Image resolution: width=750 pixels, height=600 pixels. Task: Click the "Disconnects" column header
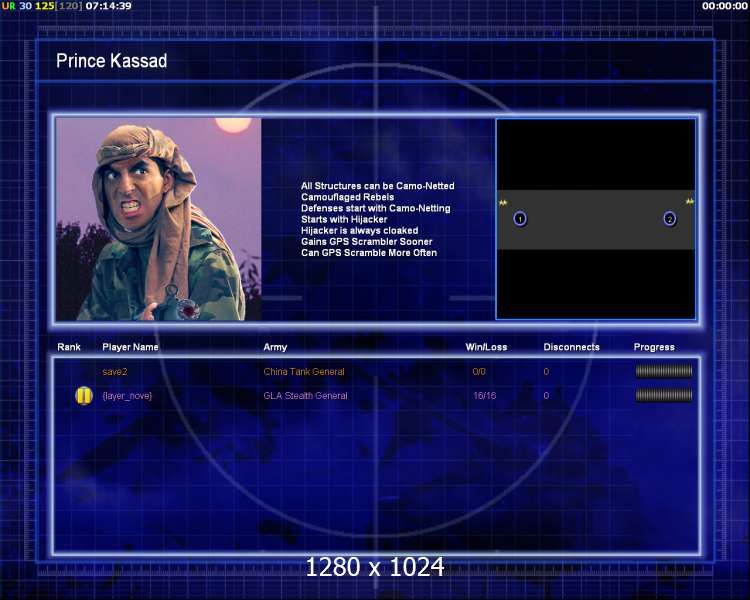click(571, 347)
